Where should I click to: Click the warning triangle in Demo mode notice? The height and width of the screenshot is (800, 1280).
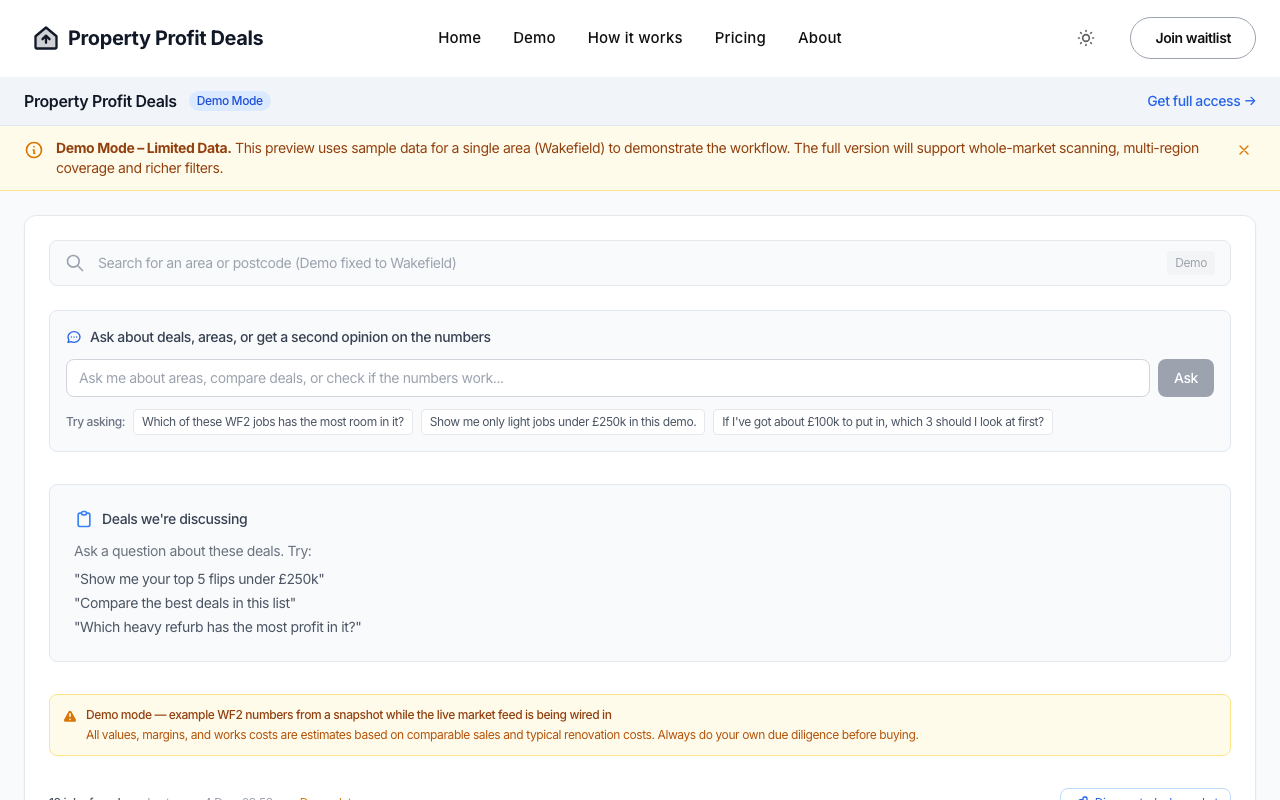coord(70,716)
